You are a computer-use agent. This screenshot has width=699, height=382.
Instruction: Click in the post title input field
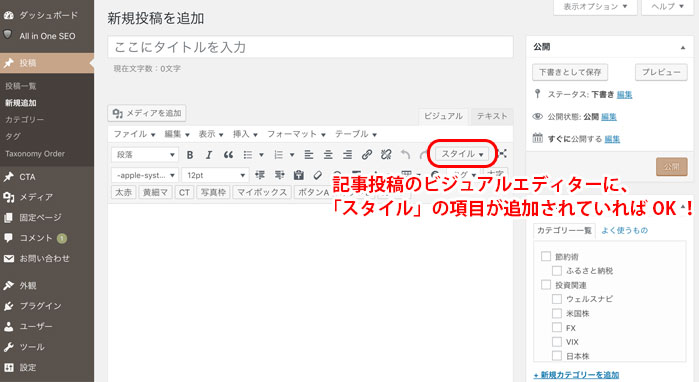[310, 47]
